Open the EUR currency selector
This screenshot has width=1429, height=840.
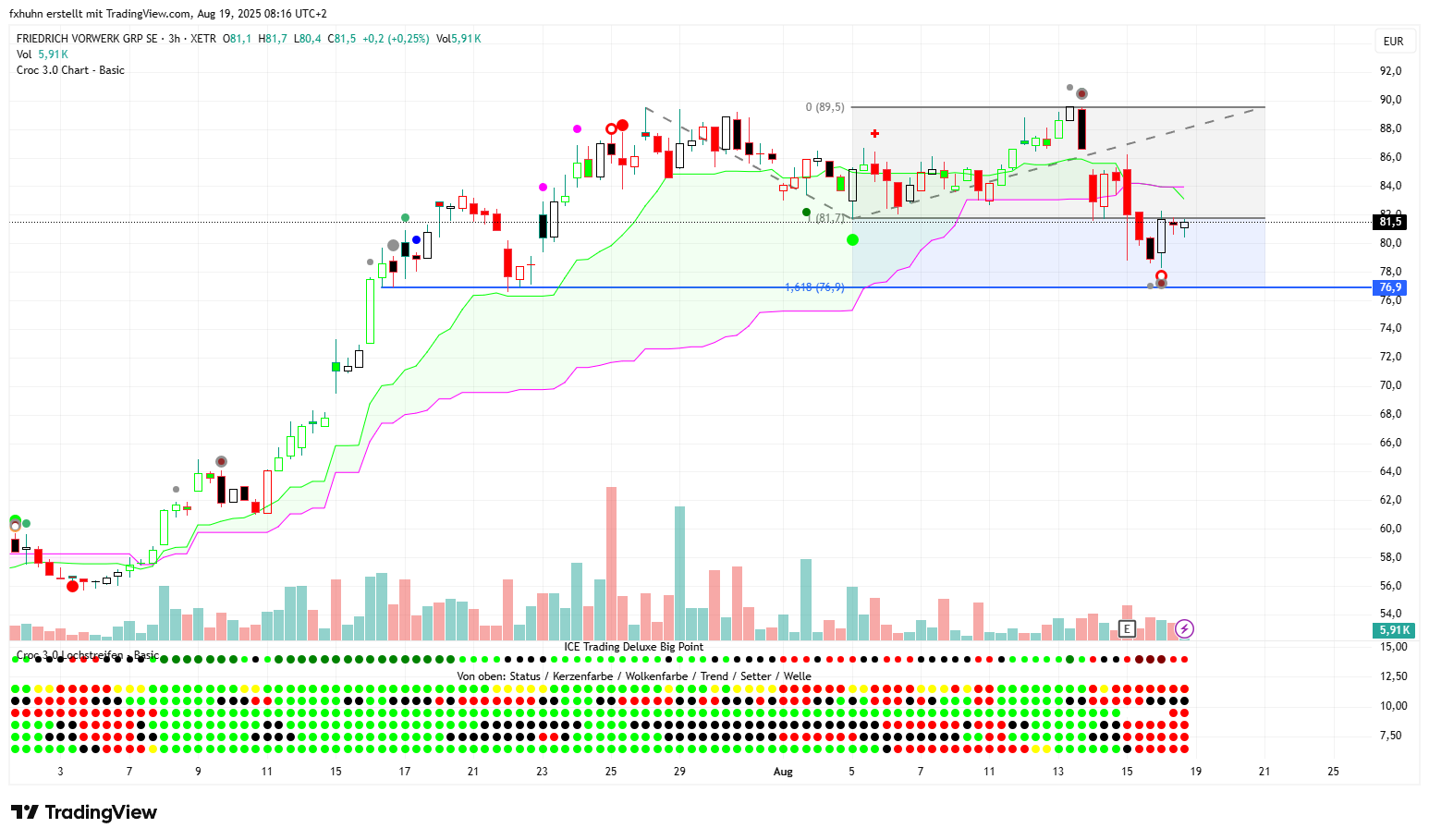point(1393,42)
